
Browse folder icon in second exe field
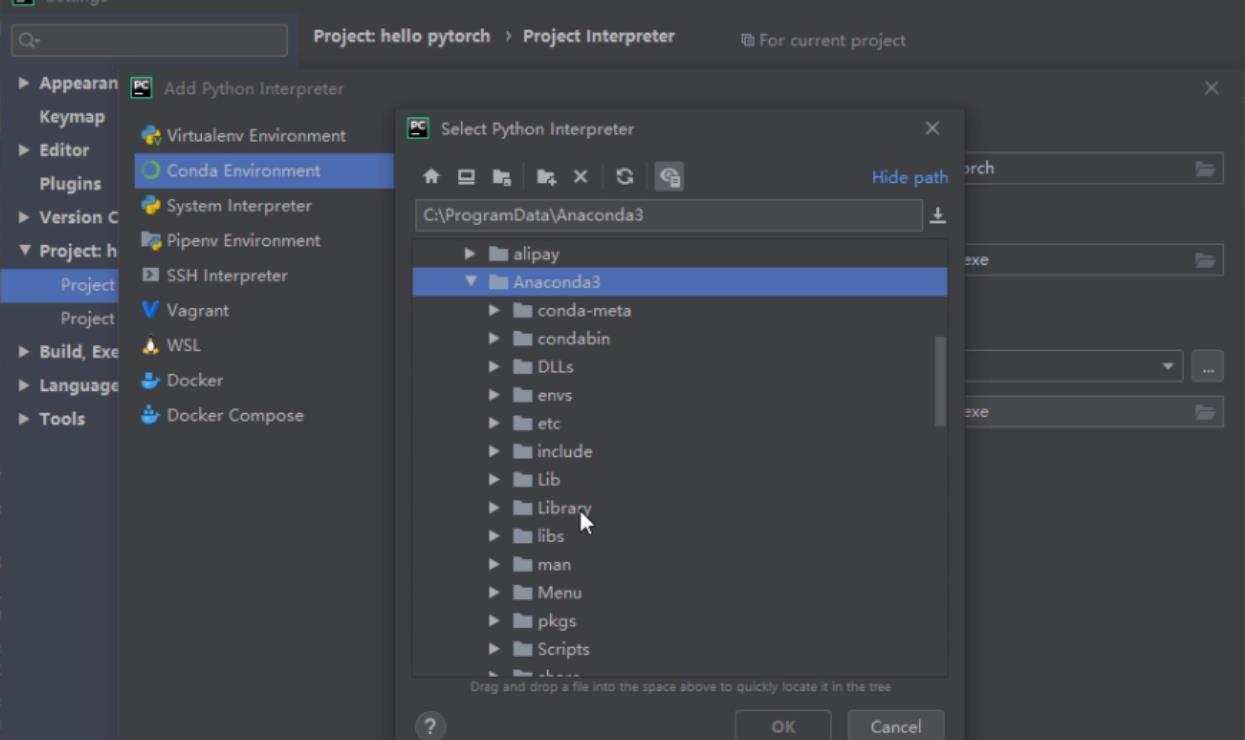pyautogui.click(x=1205, y=260)
